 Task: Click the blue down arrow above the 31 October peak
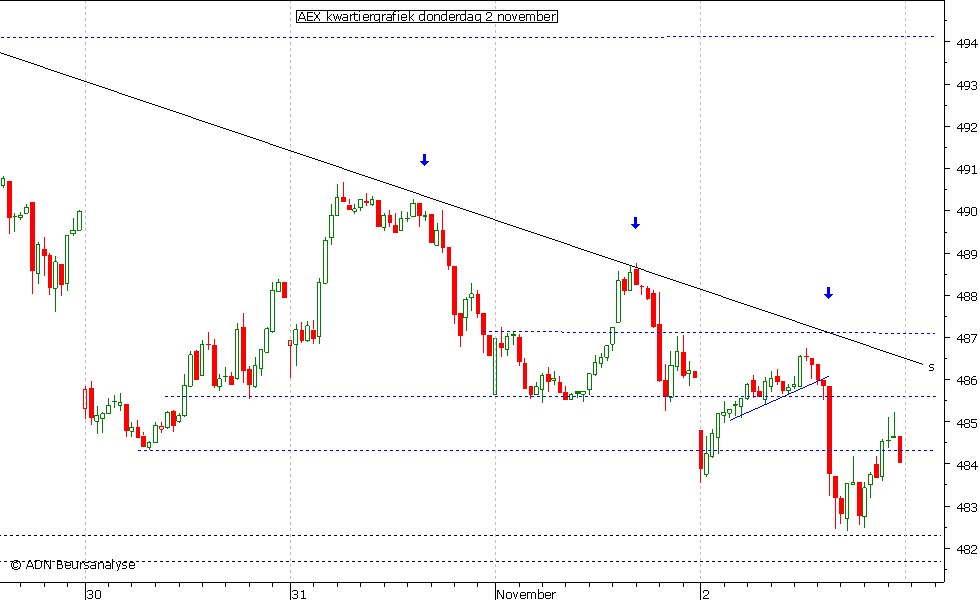point(424,160)
